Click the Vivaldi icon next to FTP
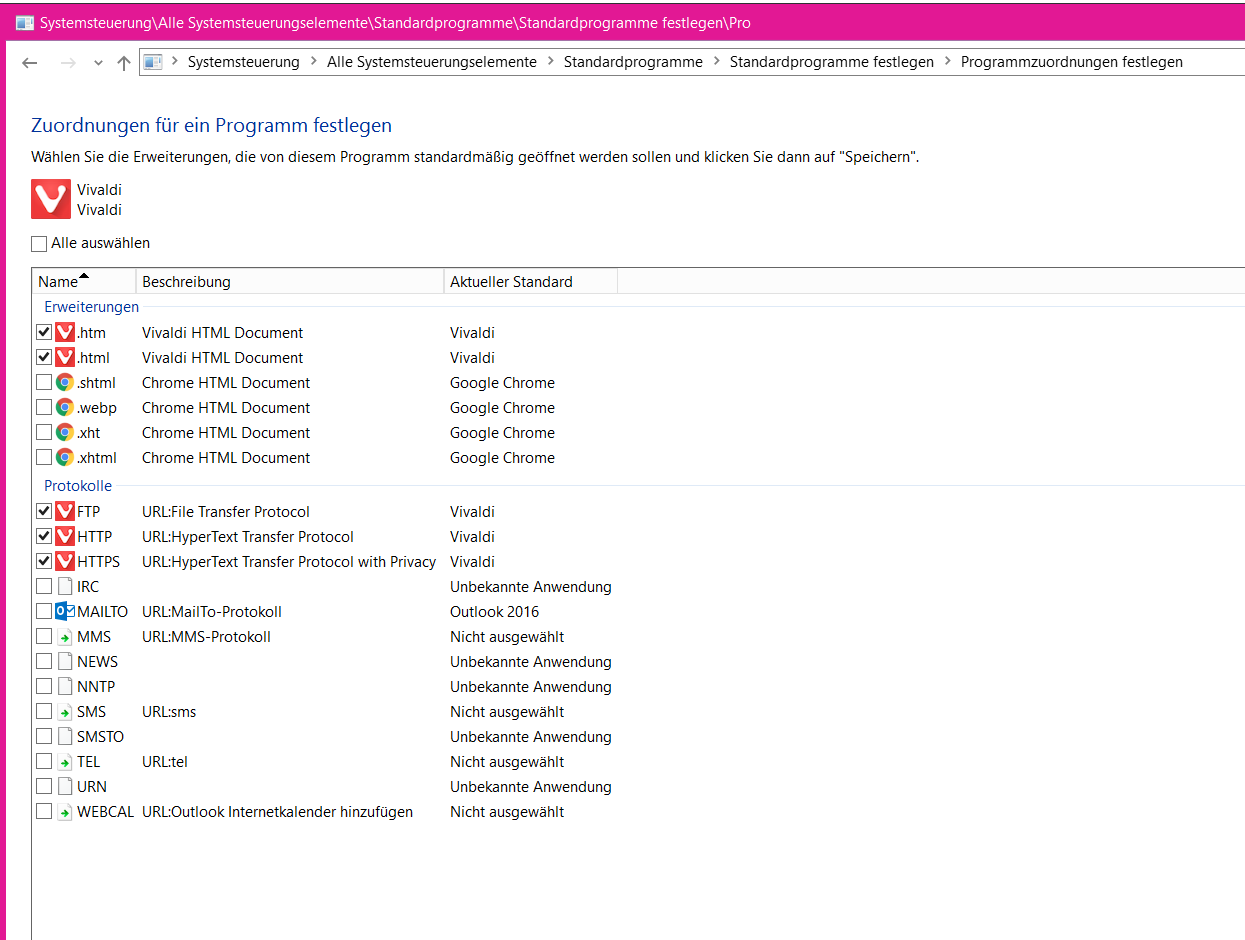 point(65,511)
